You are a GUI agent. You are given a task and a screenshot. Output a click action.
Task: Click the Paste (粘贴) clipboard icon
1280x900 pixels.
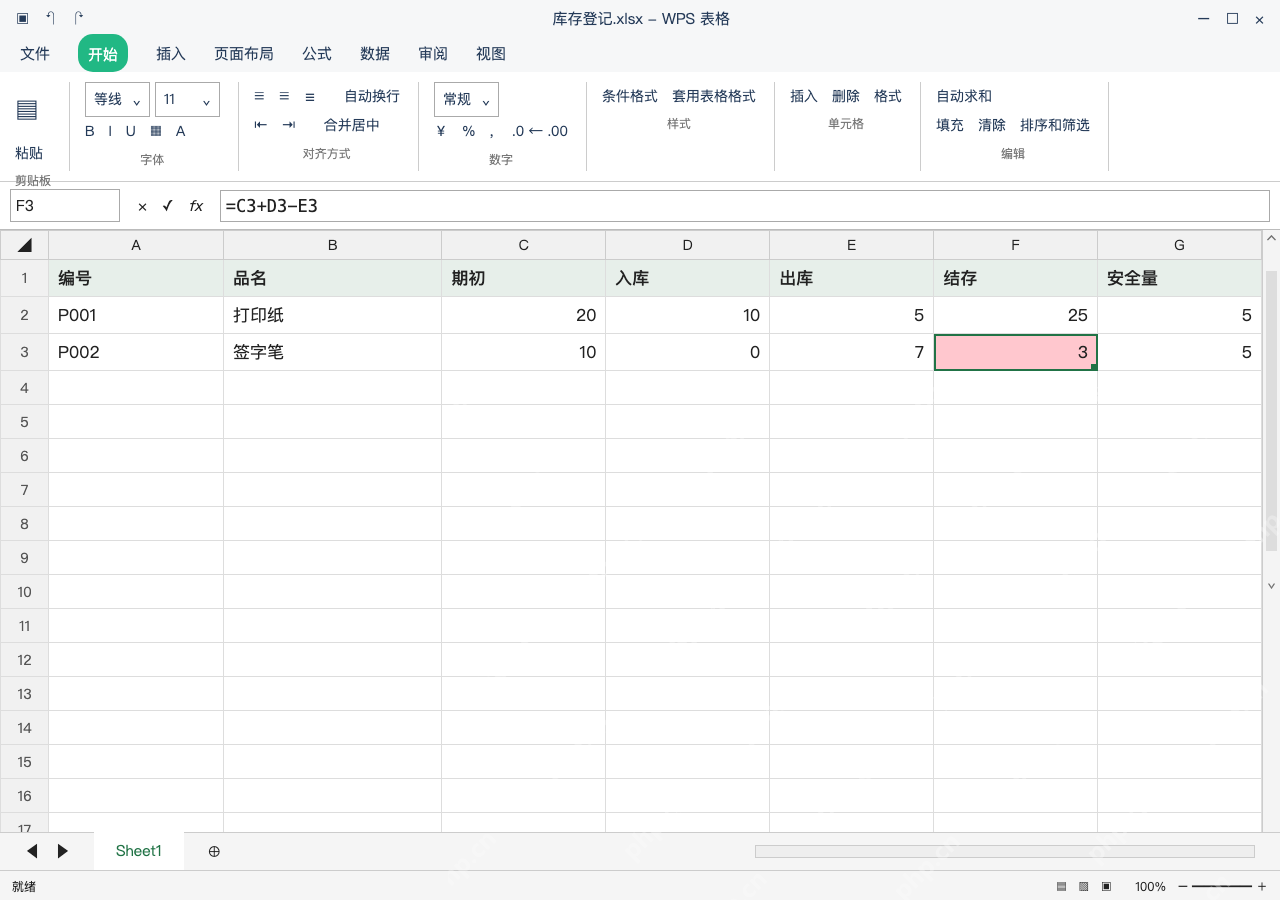coord(28,110)
